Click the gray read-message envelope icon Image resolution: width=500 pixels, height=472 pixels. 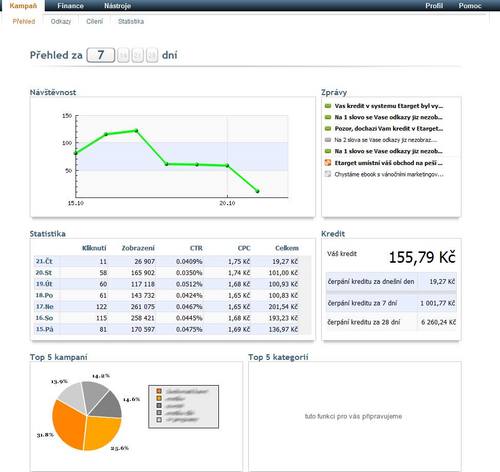click(x=328, y=140)
